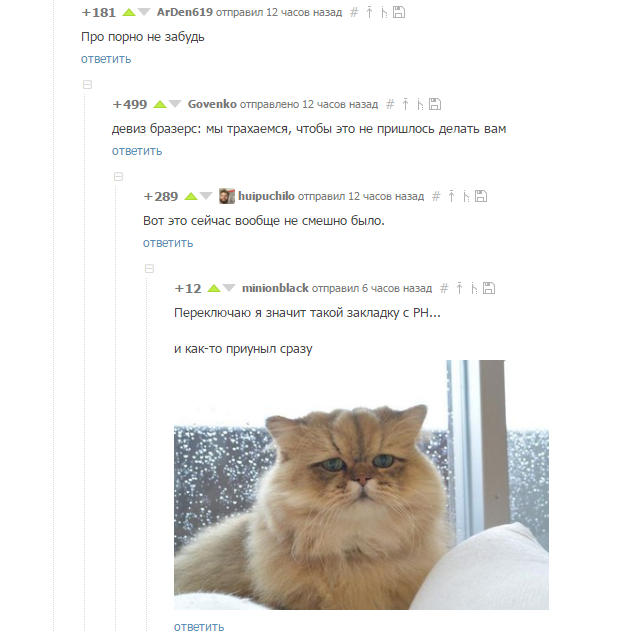Collapse the thread under Govenko's comment
This screenshot has height=632, width=623.
point(118,177)
